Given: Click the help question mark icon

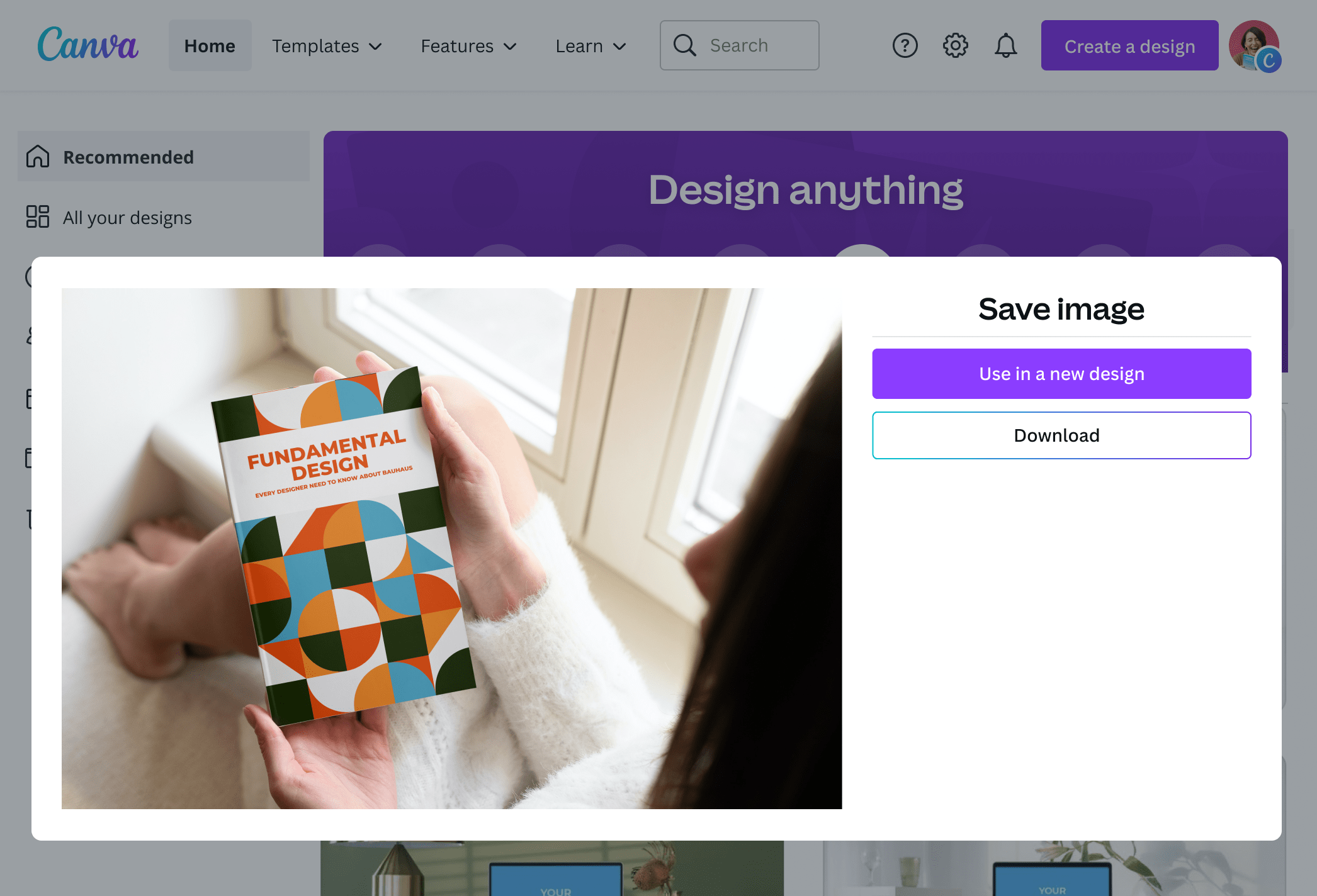Looking at the screenshot, I should coord(905,45).
